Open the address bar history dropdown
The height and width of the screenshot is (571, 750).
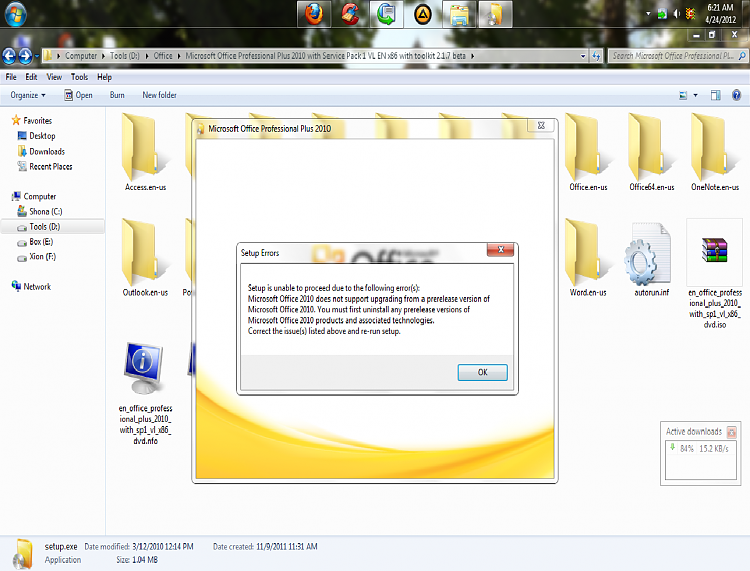(583, 56)
